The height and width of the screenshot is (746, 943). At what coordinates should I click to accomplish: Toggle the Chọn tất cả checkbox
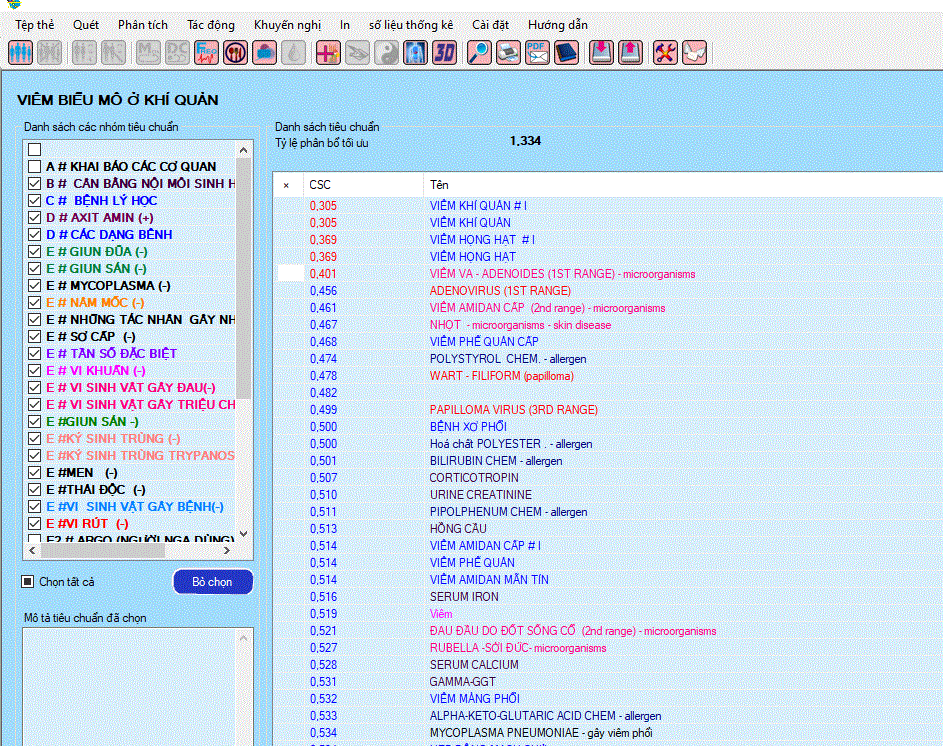pos(28,582)
